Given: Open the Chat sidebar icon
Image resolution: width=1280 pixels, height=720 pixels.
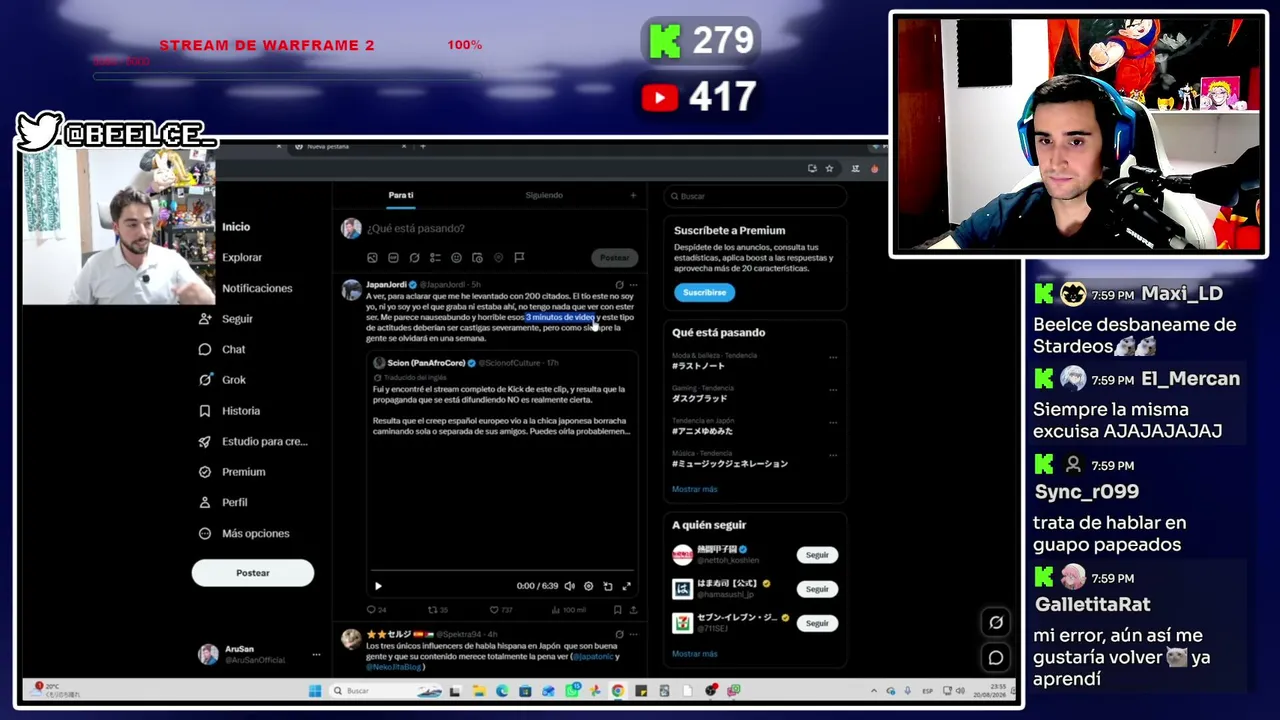Looking at the screenshot, I should pyautogui.click(x=205, y=349).
